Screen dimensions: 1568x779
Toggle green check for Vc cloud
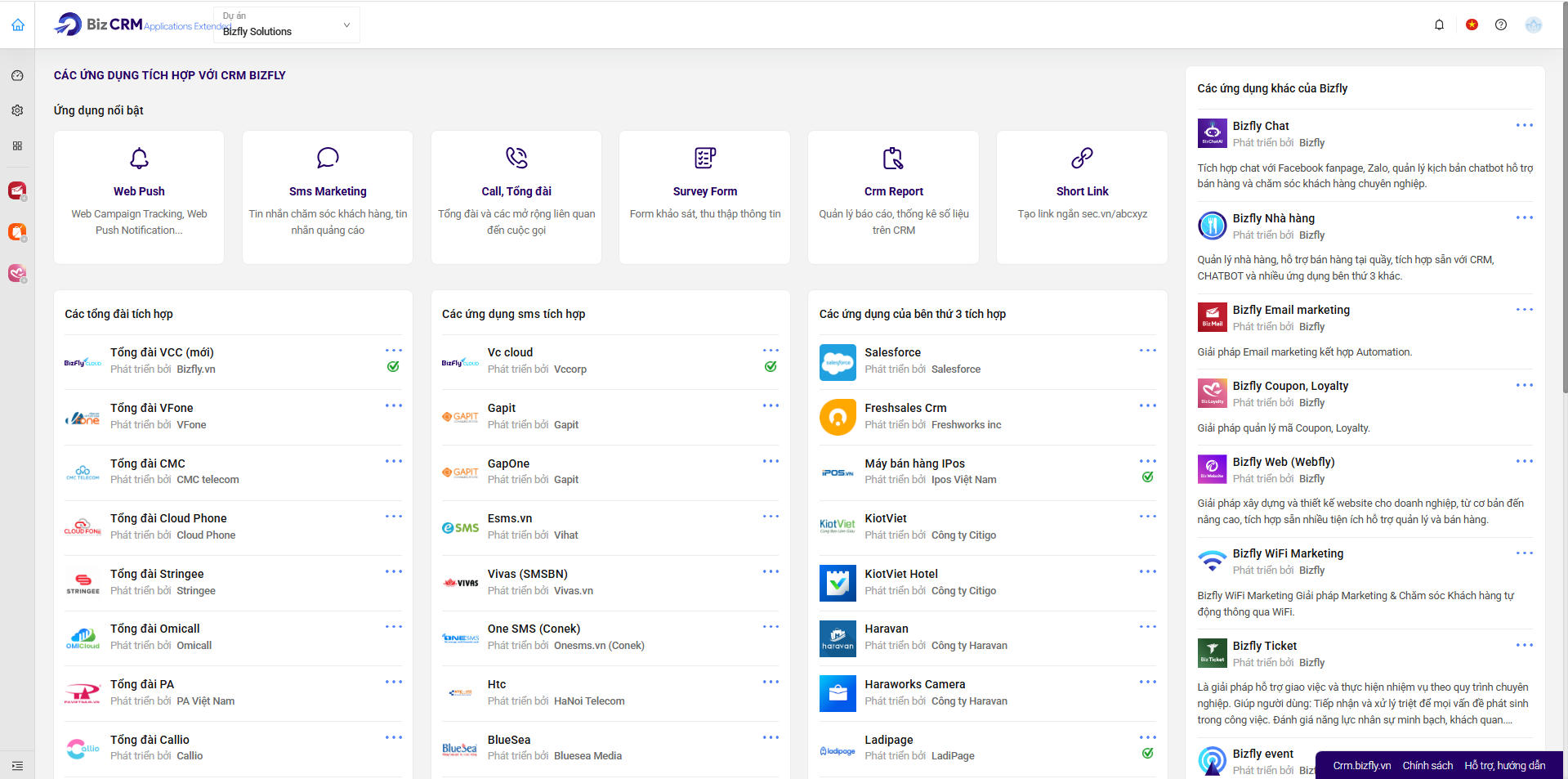tap(771, 367)
